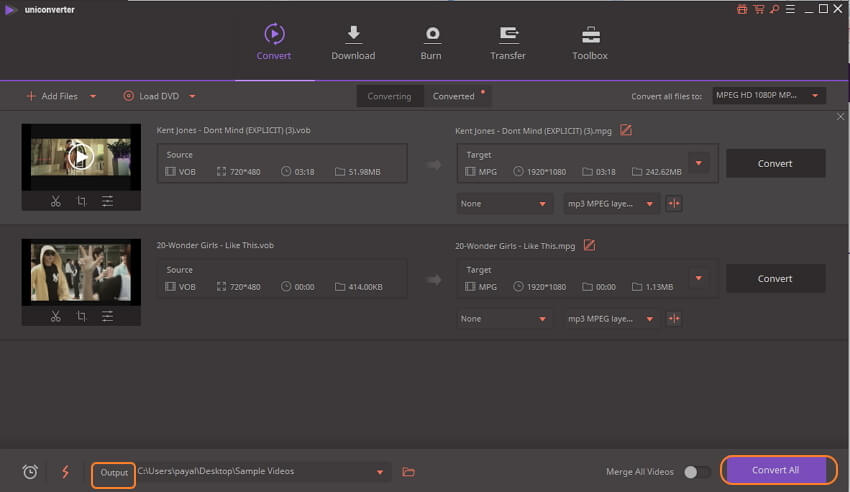Open the output path dropdown
The width and height of the screenshot is (850, 492).
click(380, 472)
